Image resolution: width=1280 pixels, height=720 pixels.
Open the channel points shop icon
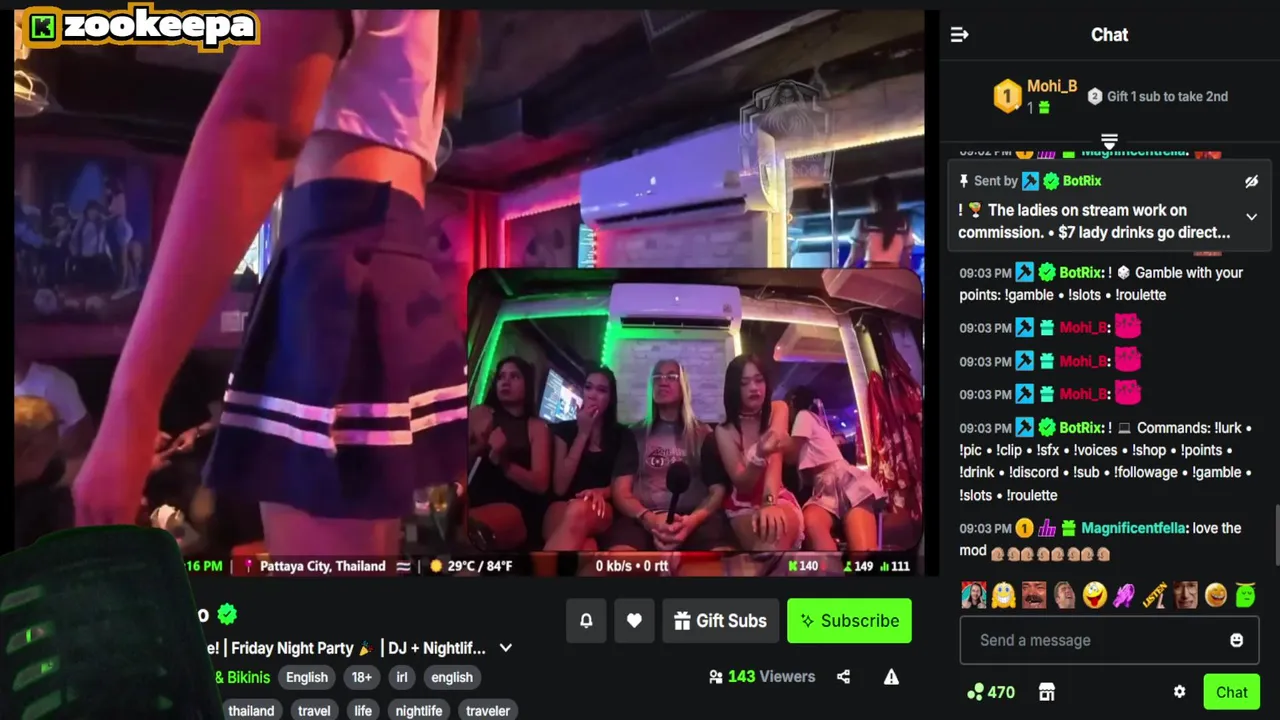point(1047,692)
